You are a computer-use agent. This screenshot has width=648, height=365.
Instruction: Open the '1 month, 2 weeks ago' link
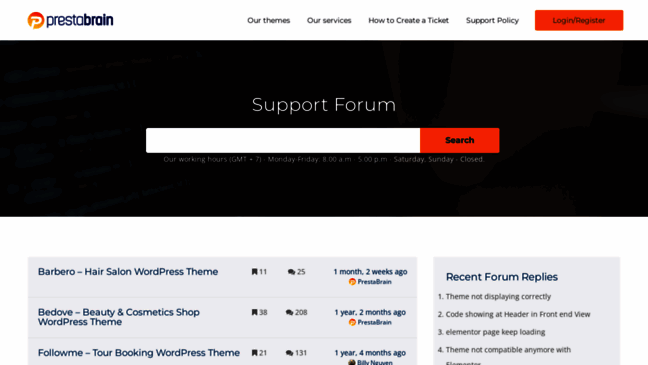tap(370, 272)
